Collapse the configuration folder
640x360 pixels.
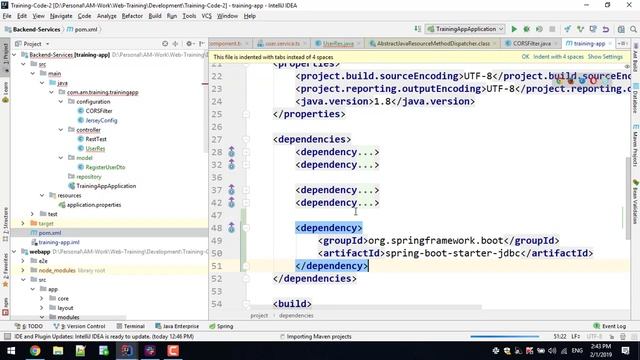61,102
